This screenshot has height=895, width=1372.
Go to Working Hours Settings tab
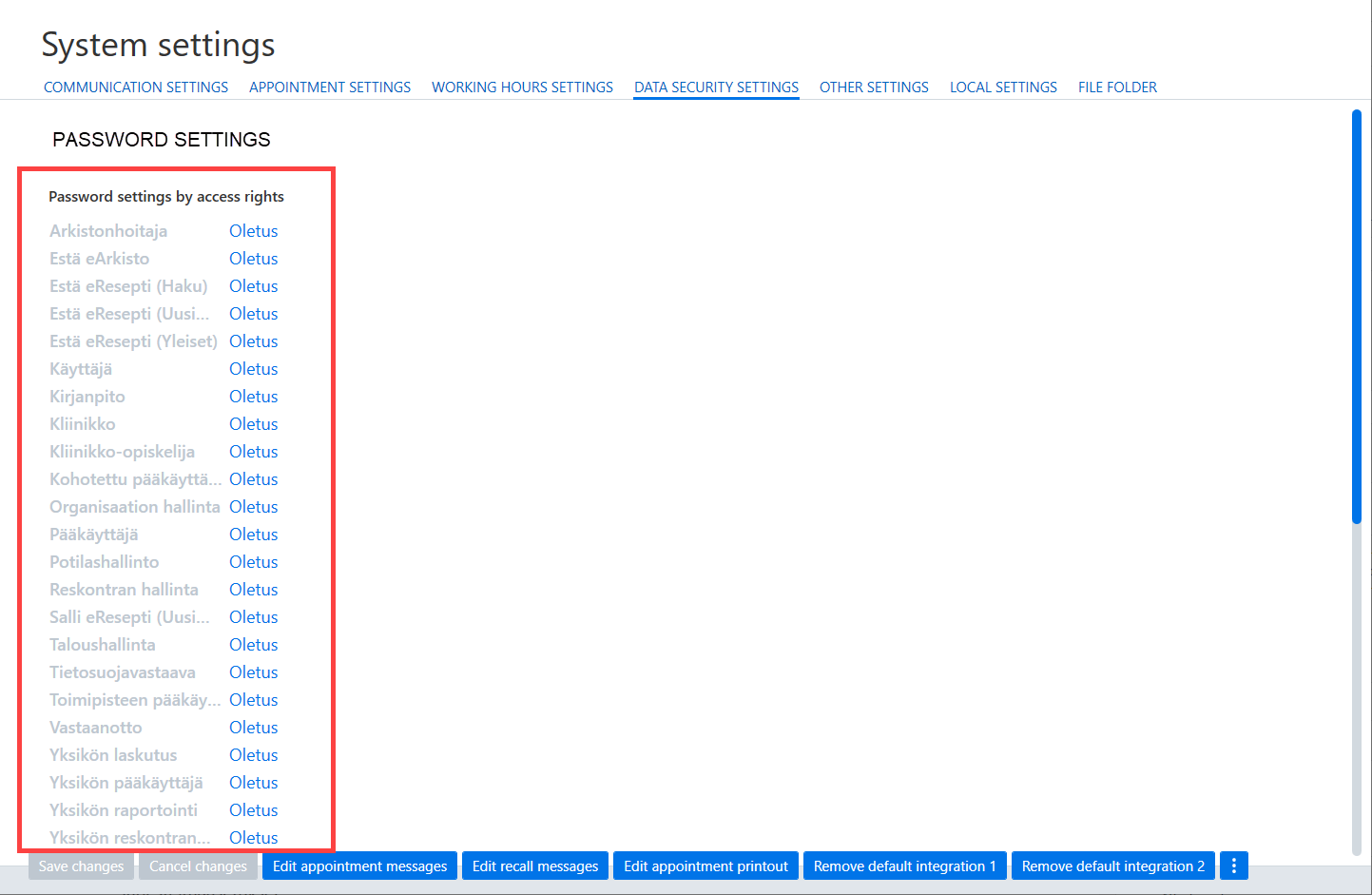(522, 88)
